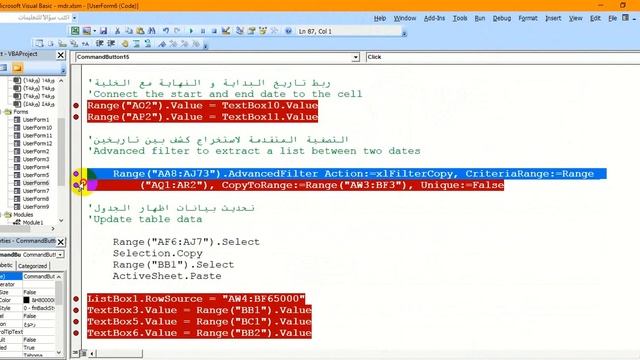
Task: Open the help question box dropdown arrow
Action: point(74,18)
